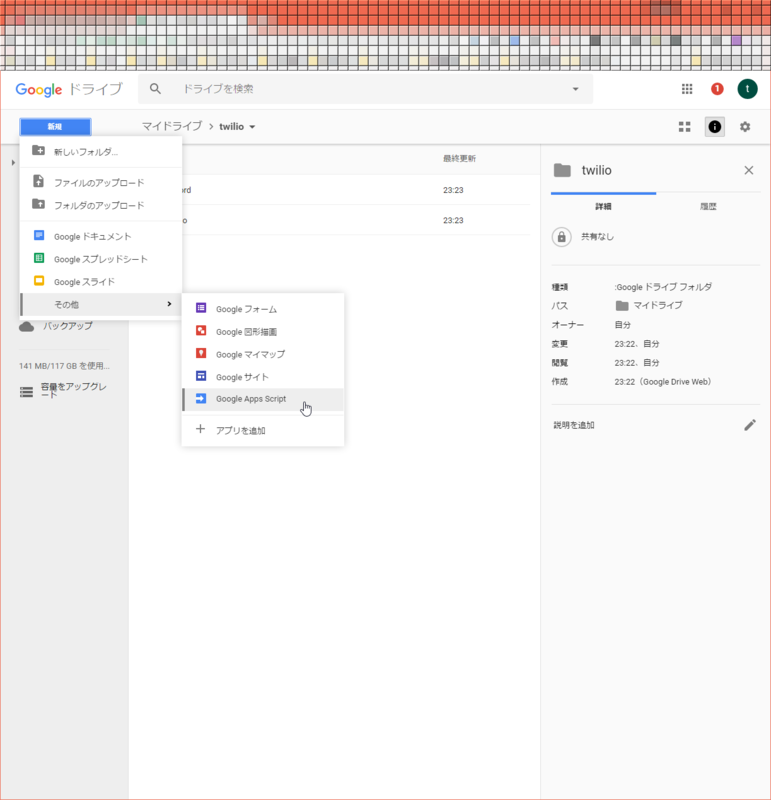Expand the その他 submenu
This screenshot has height=800, width=771.
click(x=101, y=305)
